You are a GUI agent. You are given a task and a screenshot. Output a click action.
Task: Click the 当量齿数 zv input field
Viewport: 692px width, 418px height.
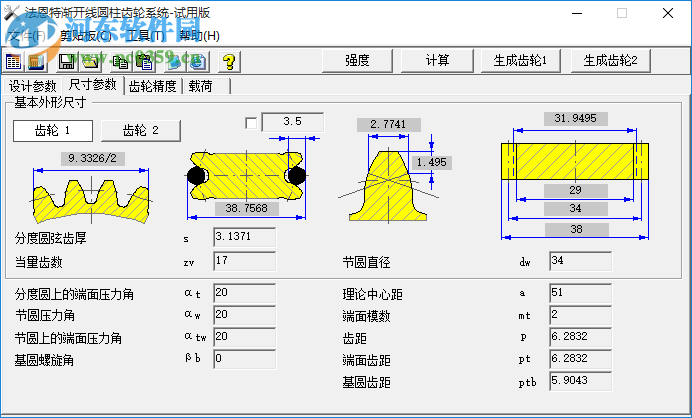point(244,262)
